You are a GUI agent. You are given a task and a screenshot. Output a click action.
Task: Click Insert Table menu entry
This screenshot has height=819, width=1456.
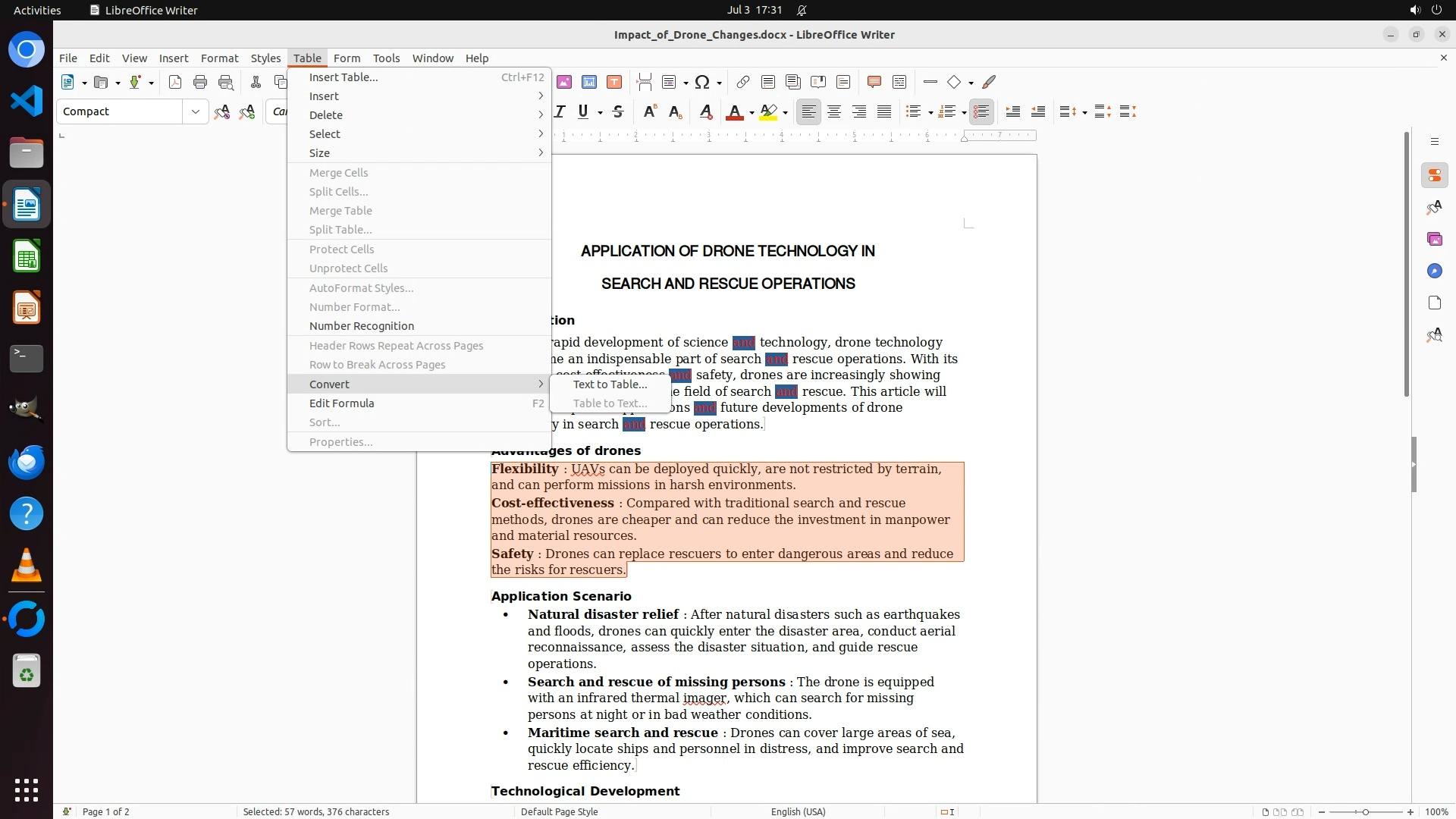pyautogui.click(x=343, y=77)
